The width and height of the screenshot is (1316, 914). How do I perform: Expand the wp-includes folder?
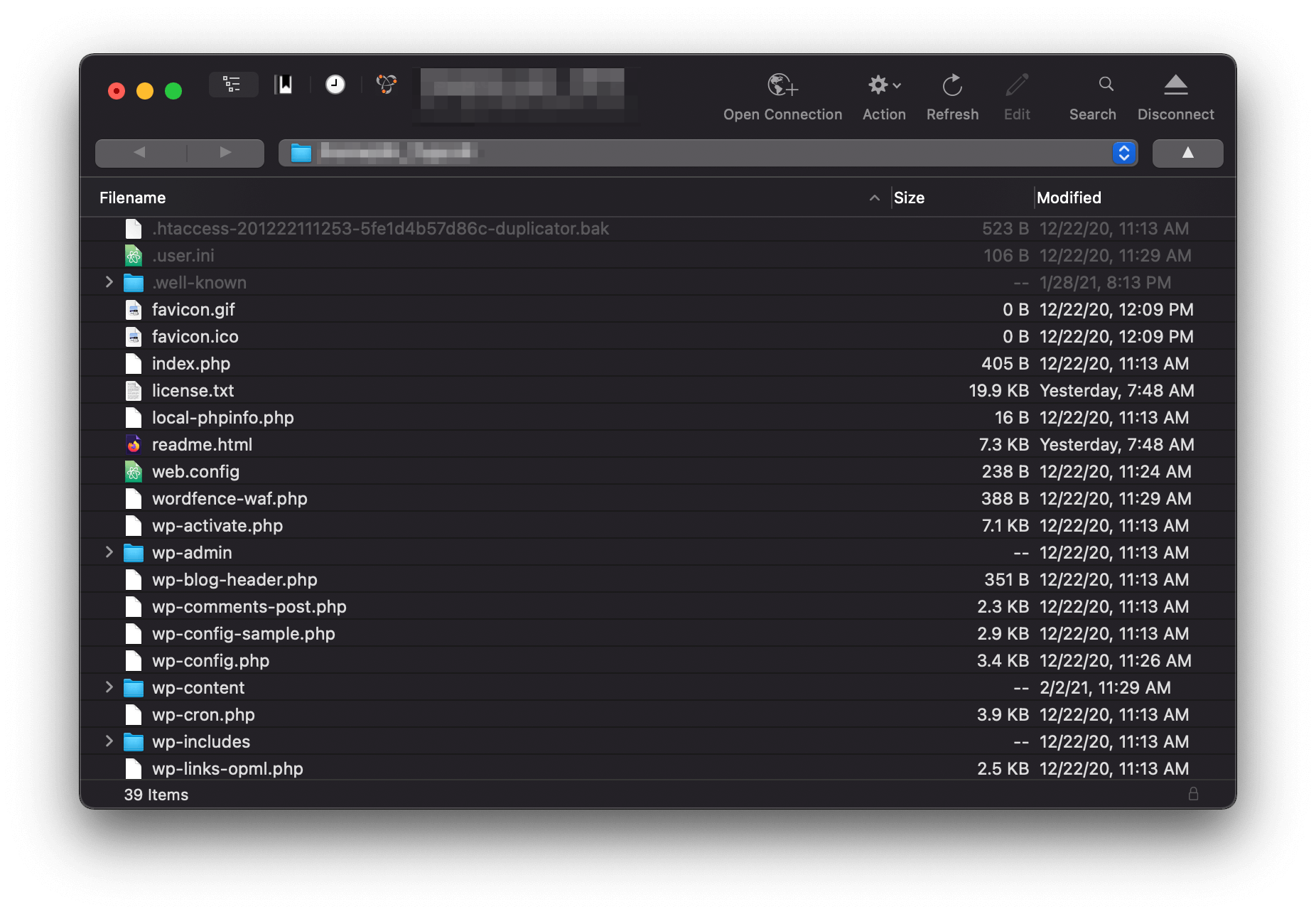pyautogui.click(x=109, y=741)
